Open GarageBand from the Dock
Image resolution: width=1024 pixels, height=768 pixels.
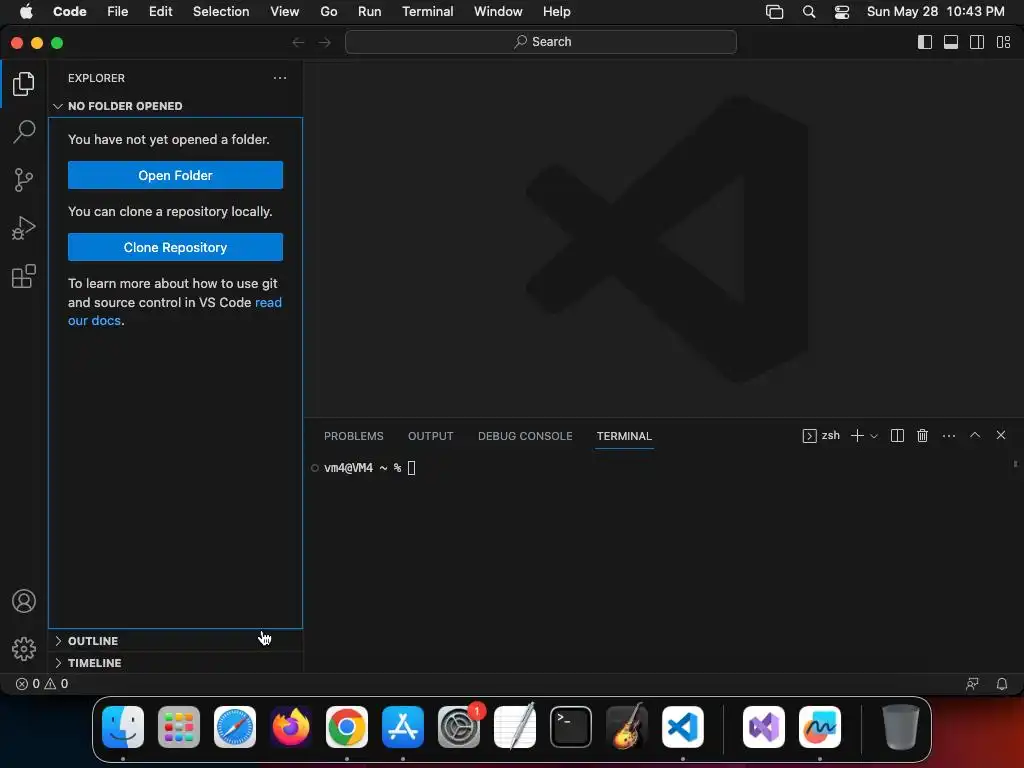pyautogui.click(x=626, y=726)
